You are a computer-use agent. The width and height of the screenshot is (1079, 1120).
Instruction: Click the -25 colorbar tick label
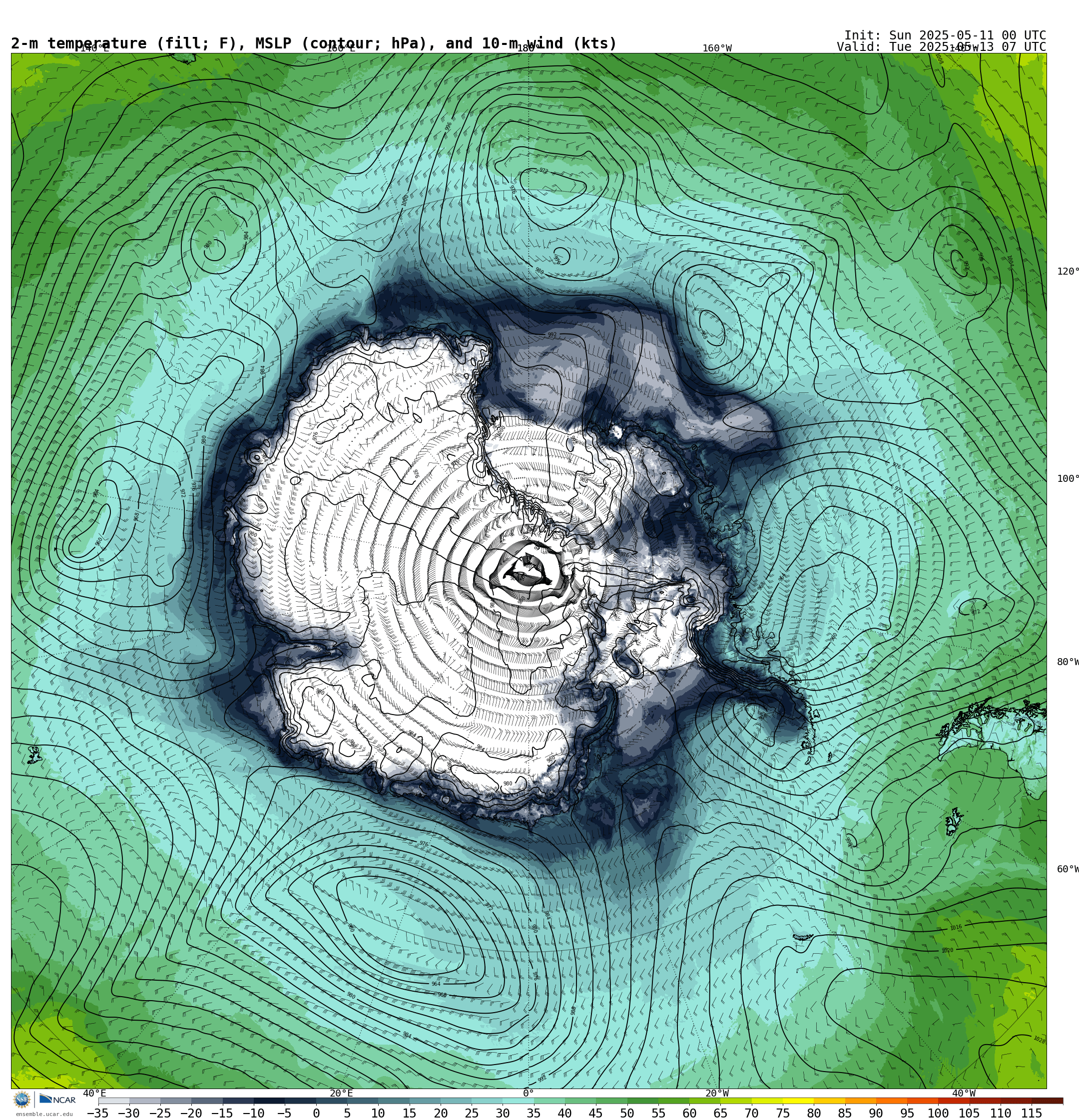[160, 1113]
